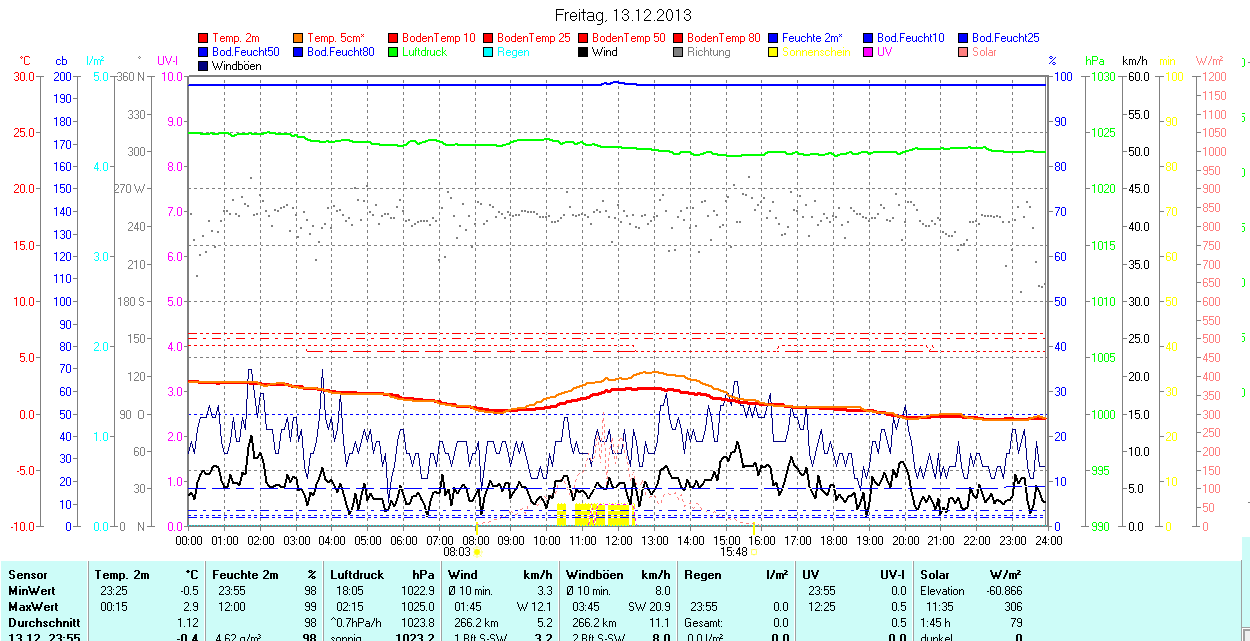Click the yellow Sonnenschein legend swatch
Viewport: 1250px width, 641px height.
click(x=773, y=52)
